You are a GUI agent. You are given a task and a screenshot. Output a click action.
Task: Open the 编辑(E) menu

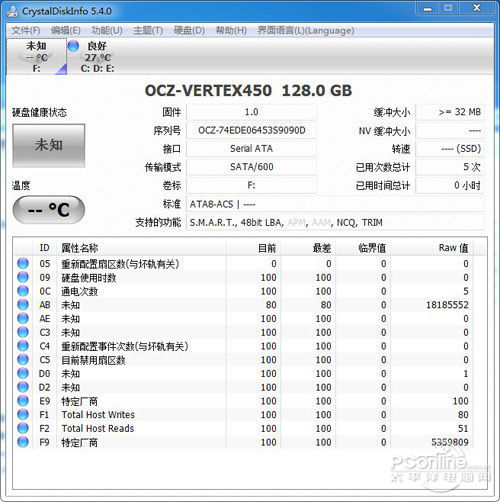[66, 31]
